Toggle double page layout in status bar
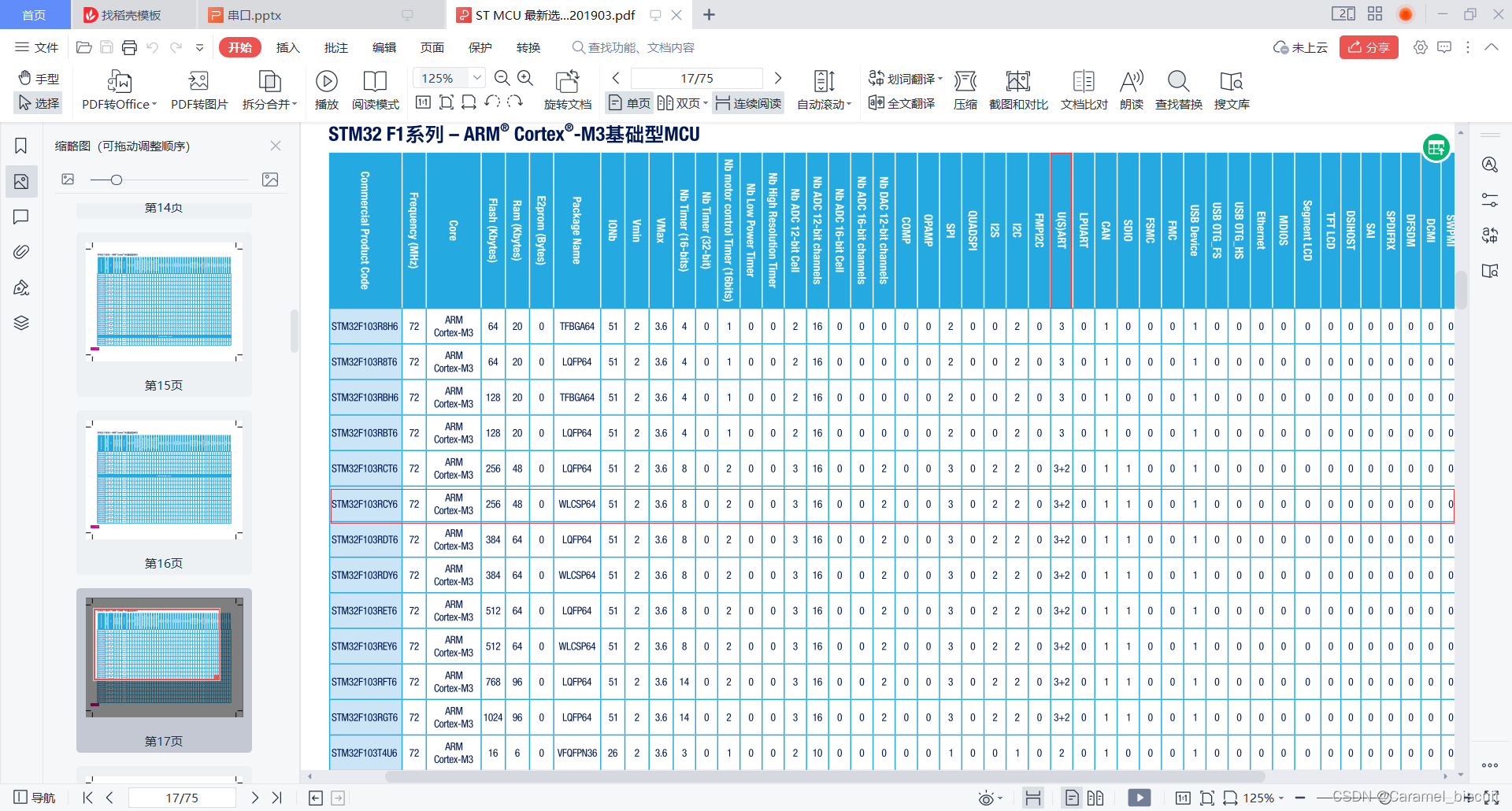The width and height of the screenshot is (1512, 811). (x=1095, y=798)
